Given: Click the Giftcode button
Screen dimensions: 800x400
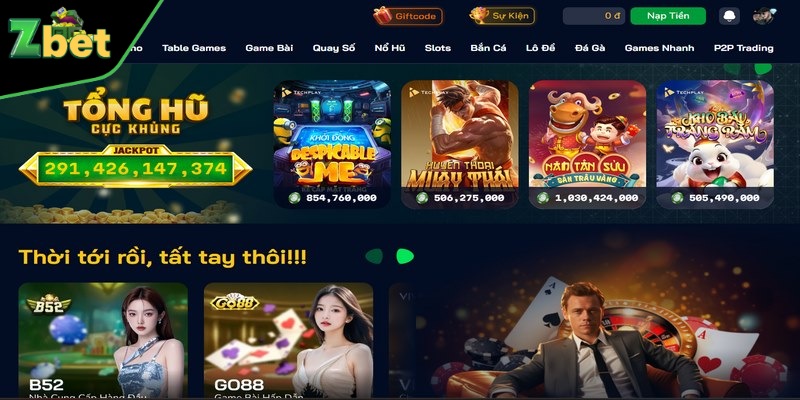Looking at the screenshot, I should click(408, 16).
